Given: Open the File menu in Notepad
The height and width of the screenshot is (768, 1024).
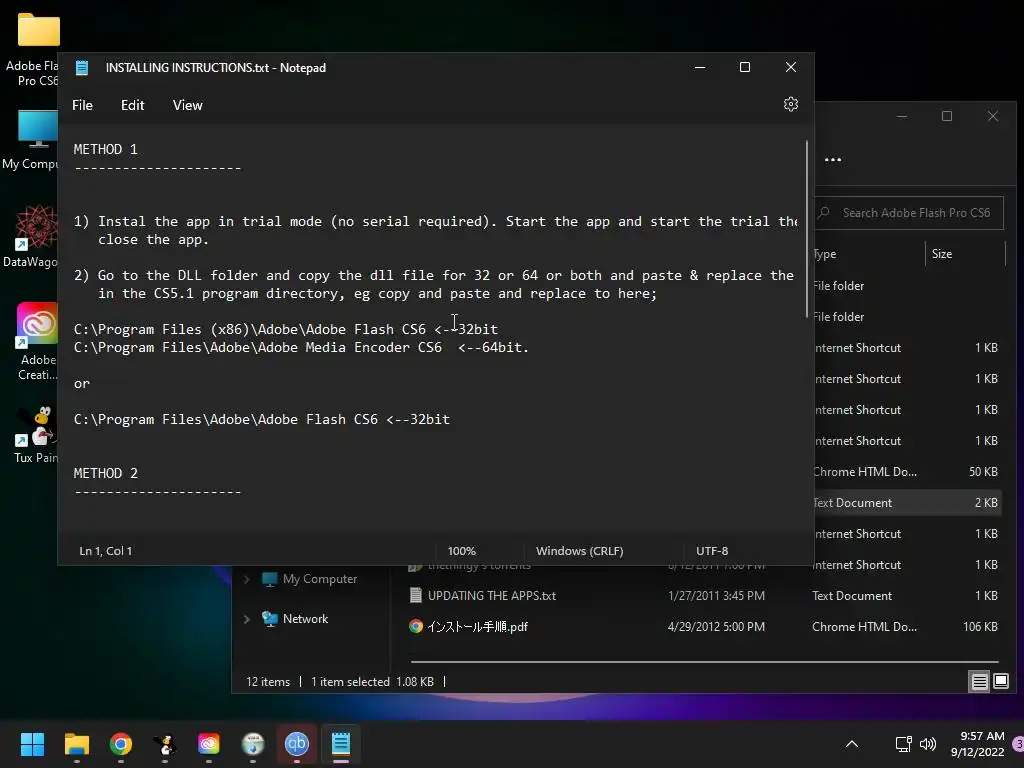Looking at the screenshot, I should [82, 105].
